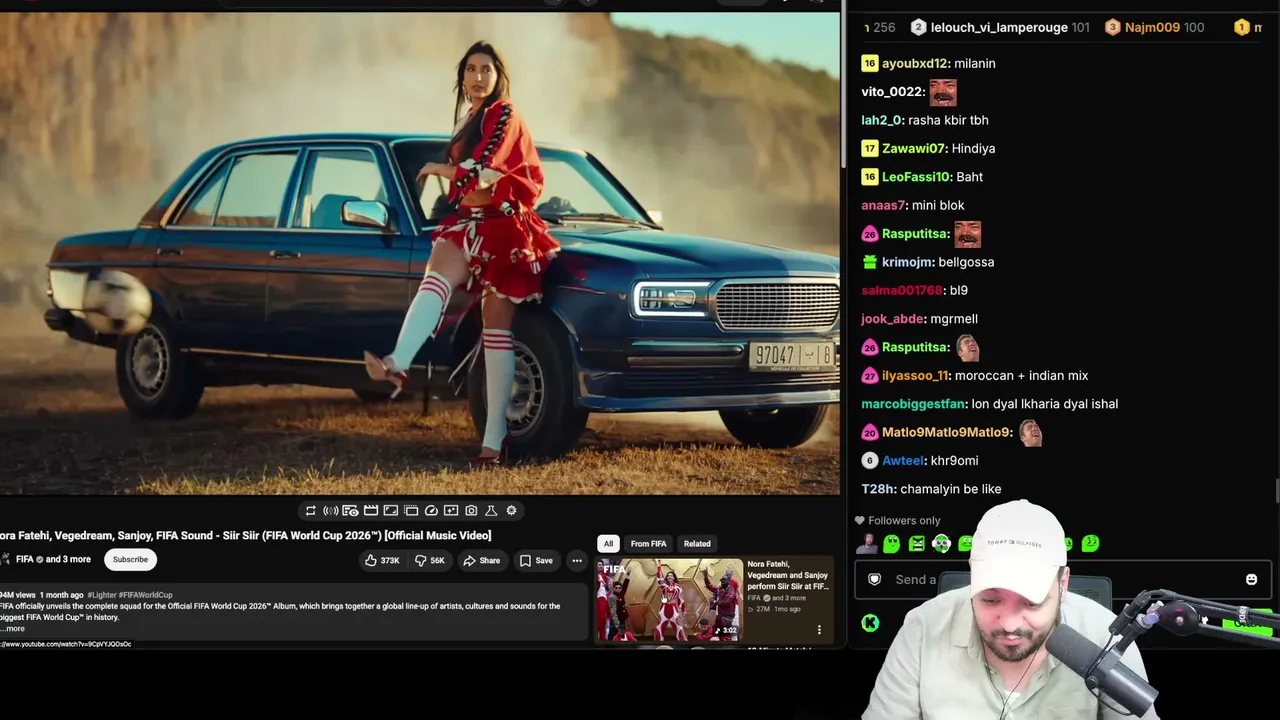Click chat username krimojm
This screenshot has height=720, width=1280.
[908, 262]
